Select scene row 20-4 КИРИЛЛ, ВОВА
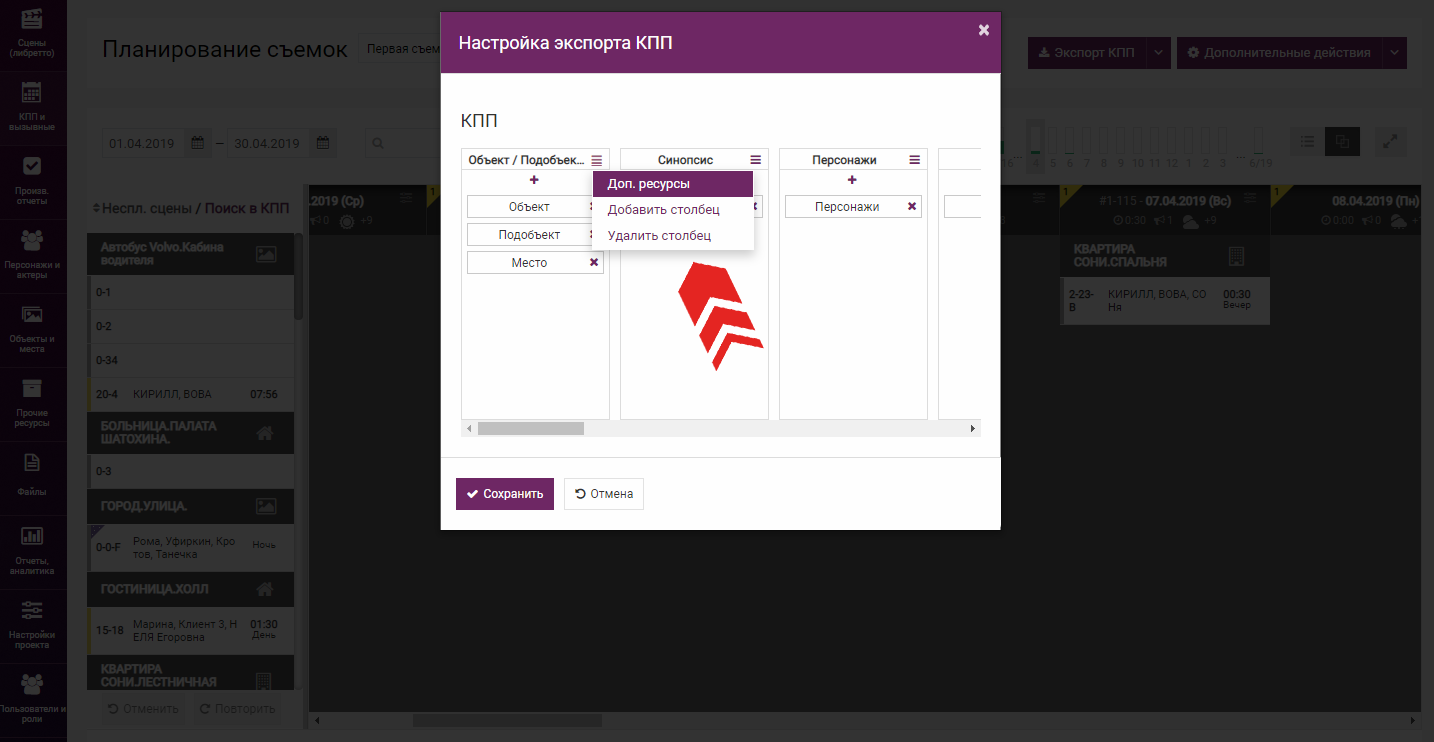This screenshot has width=1434, height=742. [x=190, y=394]
